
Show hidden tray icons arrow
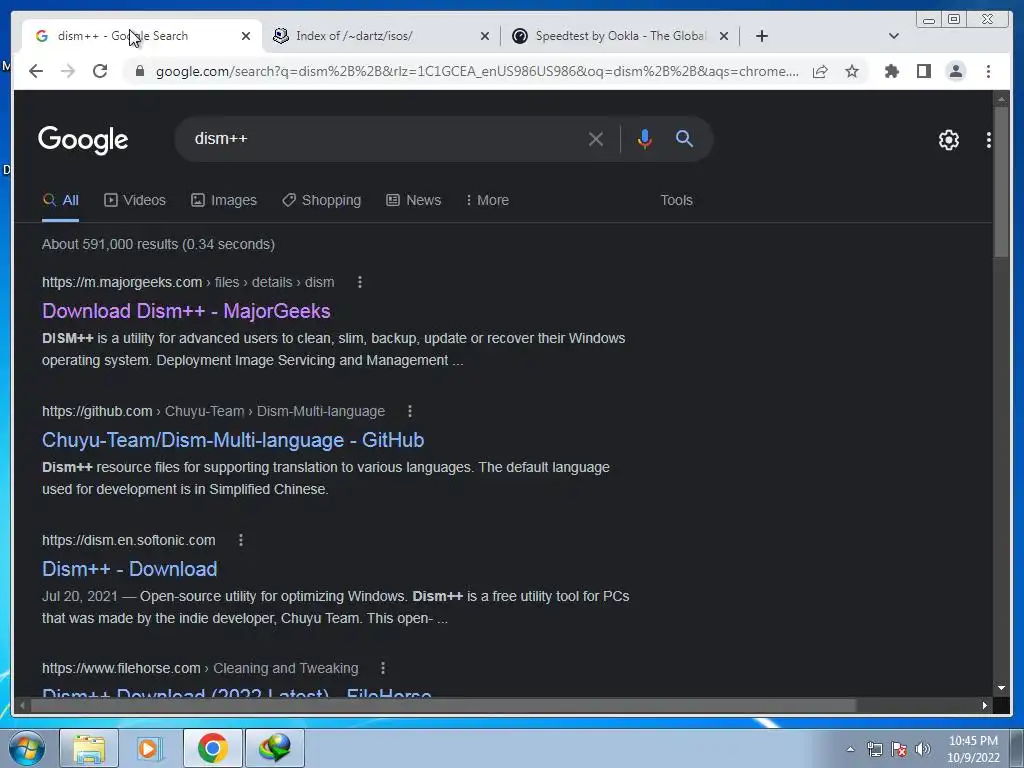coord(850,749)
